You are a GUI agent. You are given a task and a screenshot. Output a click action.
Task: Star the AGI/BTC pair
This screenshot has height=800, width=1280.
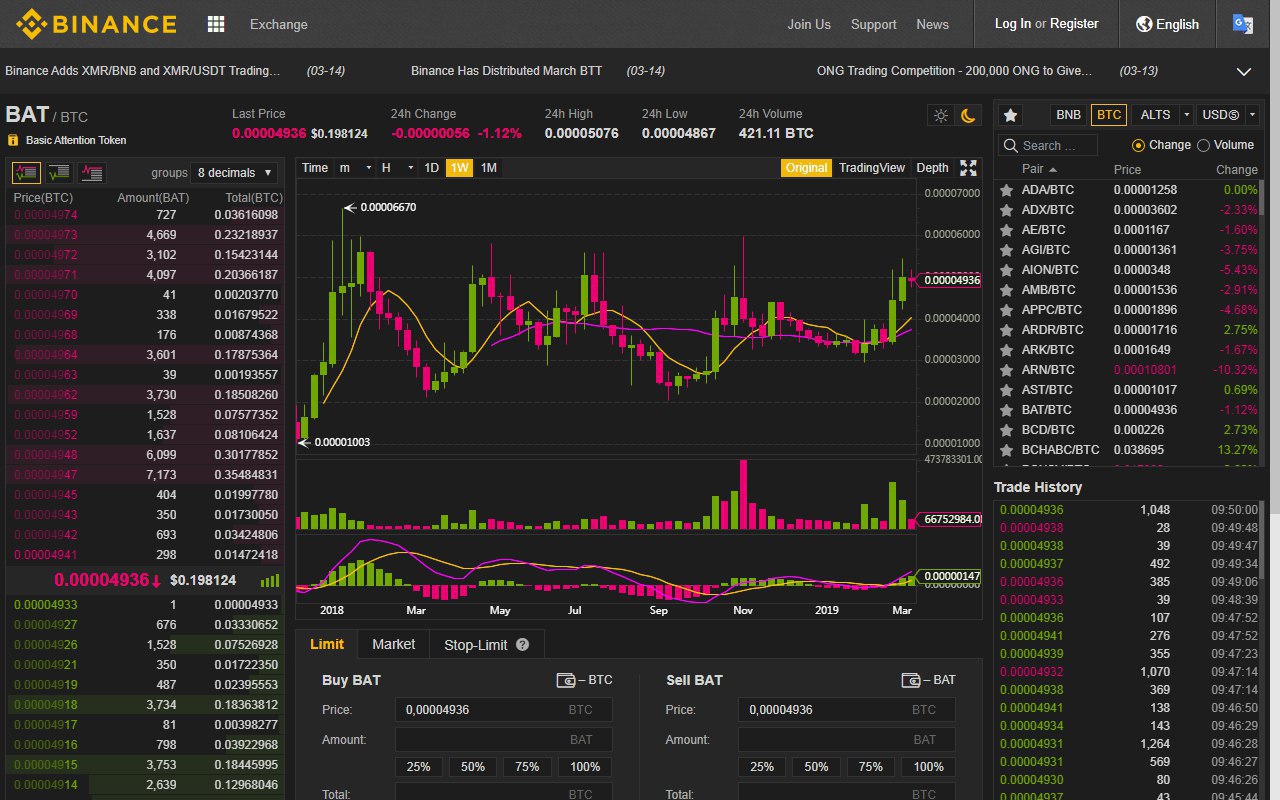click(x=1006, y=250)
